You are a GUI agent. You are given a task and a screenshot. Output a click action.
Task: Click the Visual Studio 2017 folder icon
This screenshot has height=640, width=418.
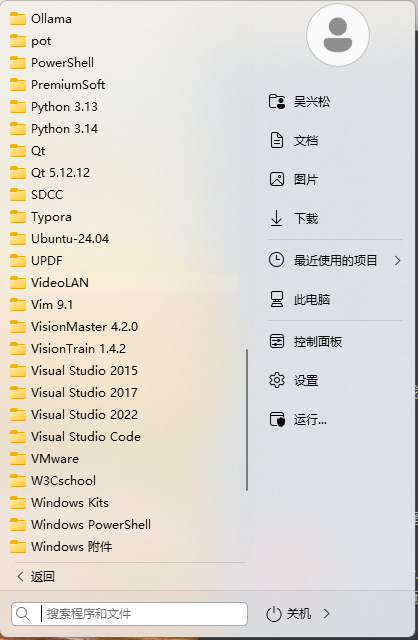pos(18,393)
